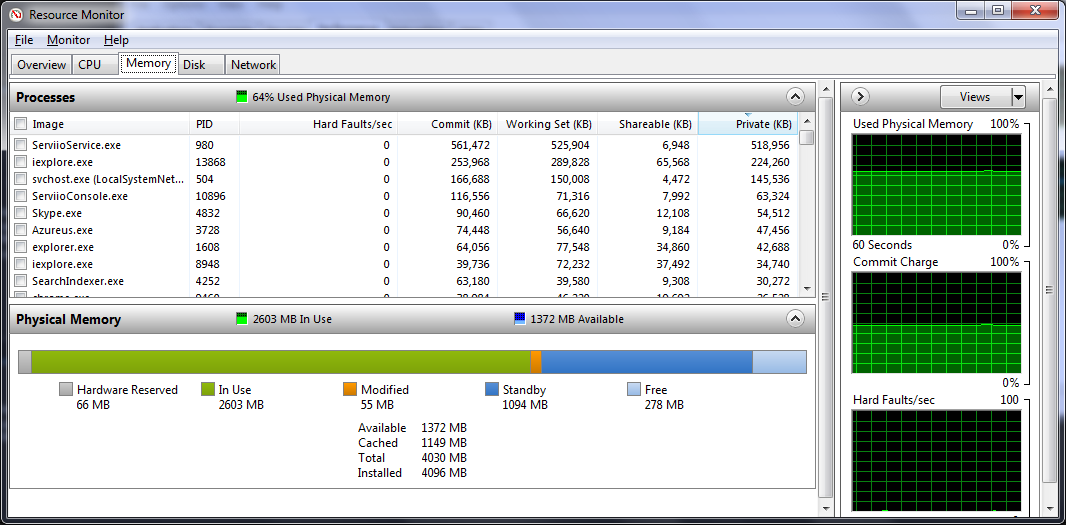The image size is (1066, 525).
Task: Collapse the graphs pane with the arrow button
Action: pyautogui.click(x=860, y=97)
